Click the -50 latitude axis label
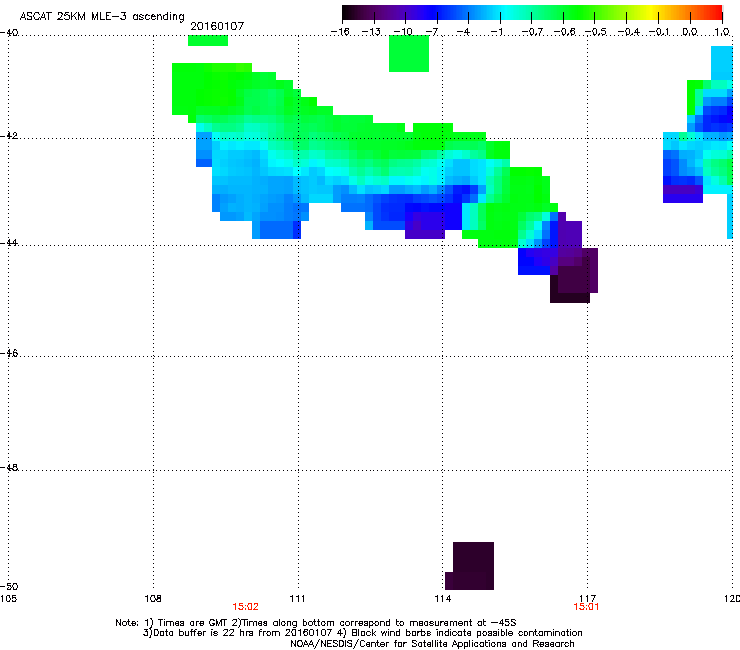The width and height of the screenshot is (740, 650). click(9, 586)
